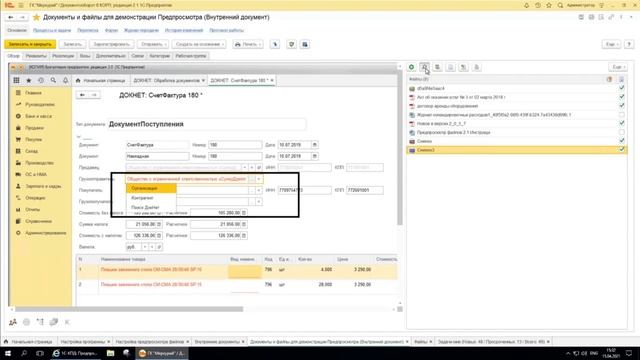The image size is (640, 360).
Task: Open the main hamburger menu in title bar
Action: coord(20,5)
